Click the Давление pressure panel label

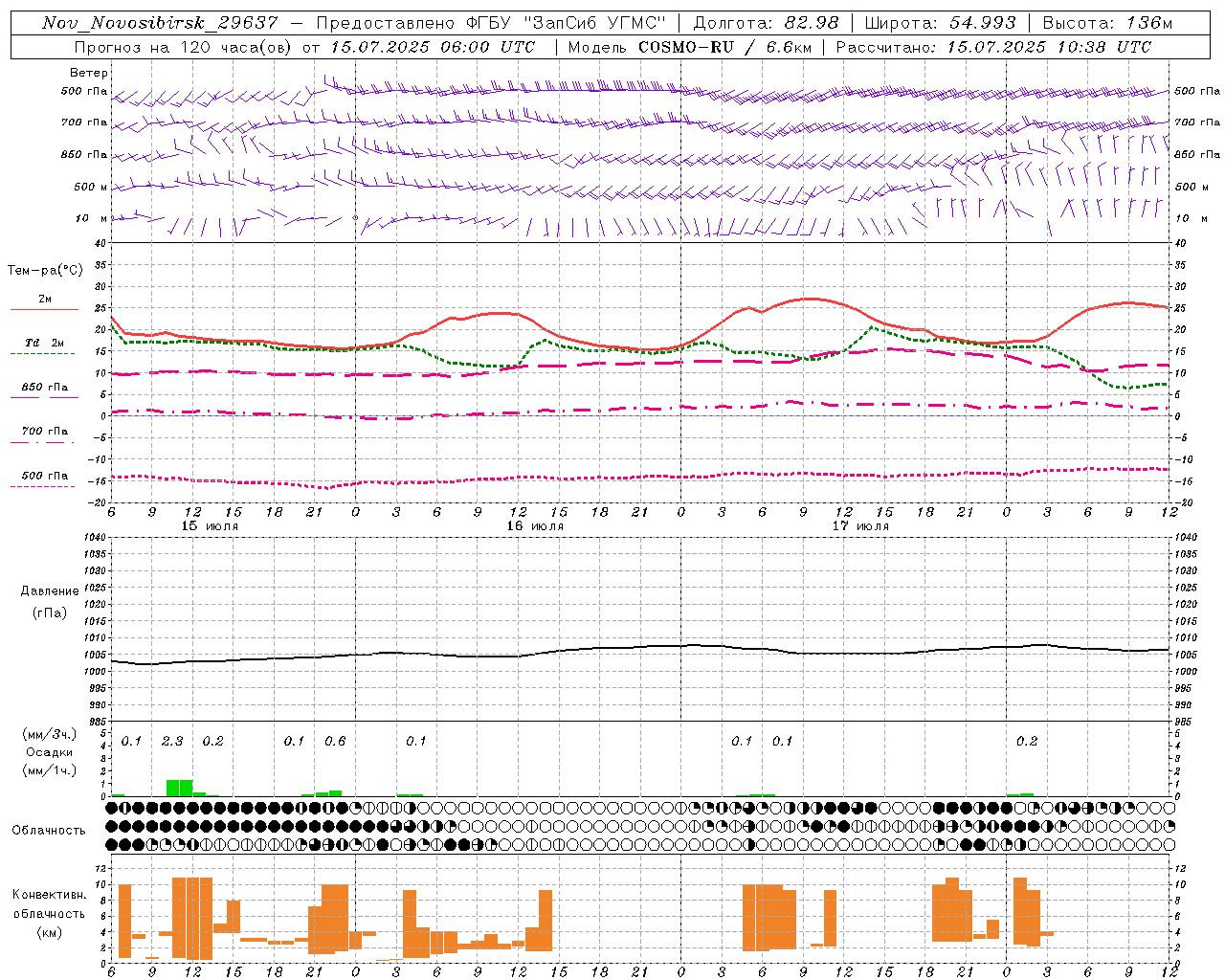click(50, 591)
